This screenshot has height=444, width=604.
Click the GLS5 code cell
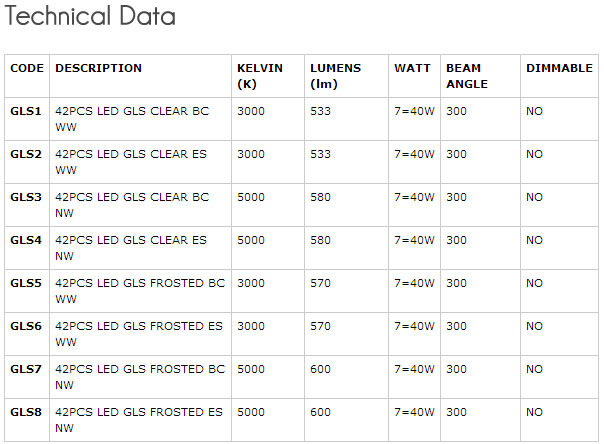click(26, 283)
